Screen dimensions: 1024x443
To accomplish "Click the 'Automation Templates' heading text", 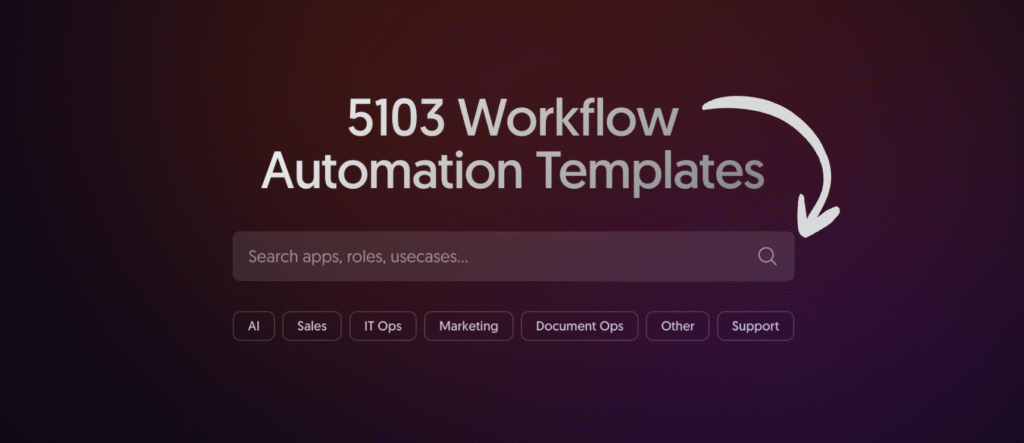I will tap(513, 170).
